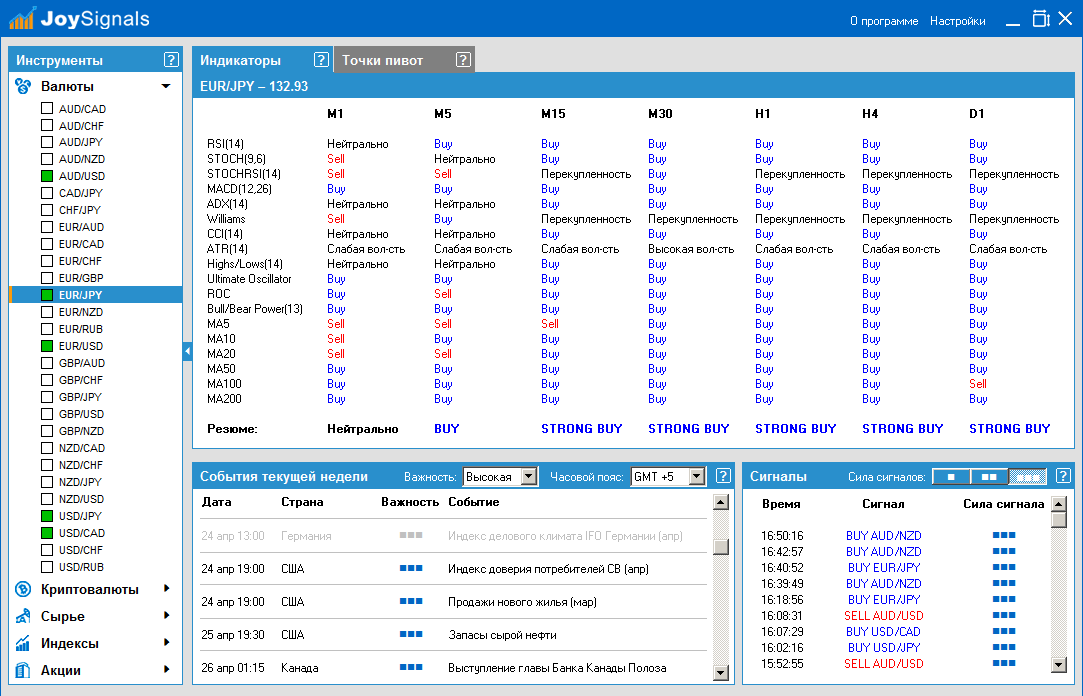Image resolution: width=1083 pixels, height=696 pixels.
Task: Click signals list scroll down arrow
Action: [1058, 665]
